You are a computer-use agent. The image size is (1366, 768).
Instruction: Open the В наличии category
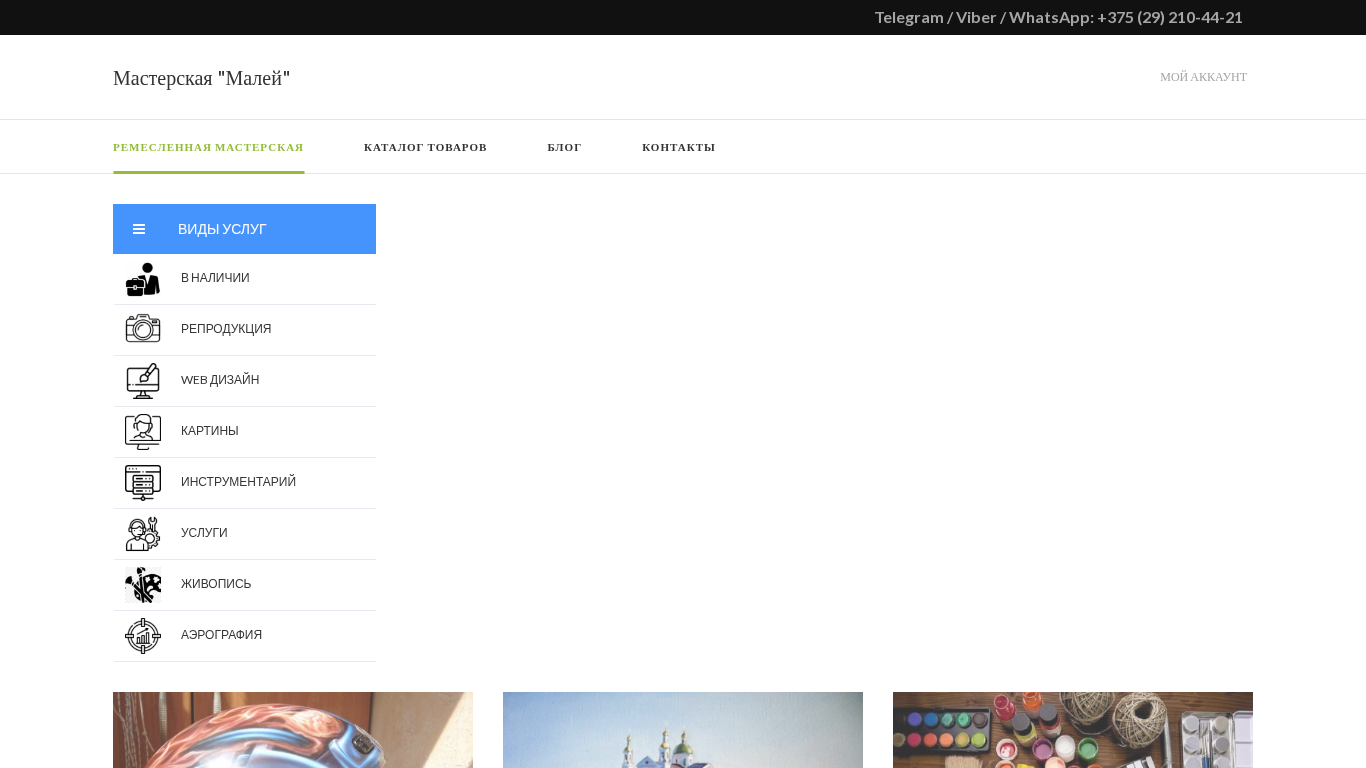(215, 278)
